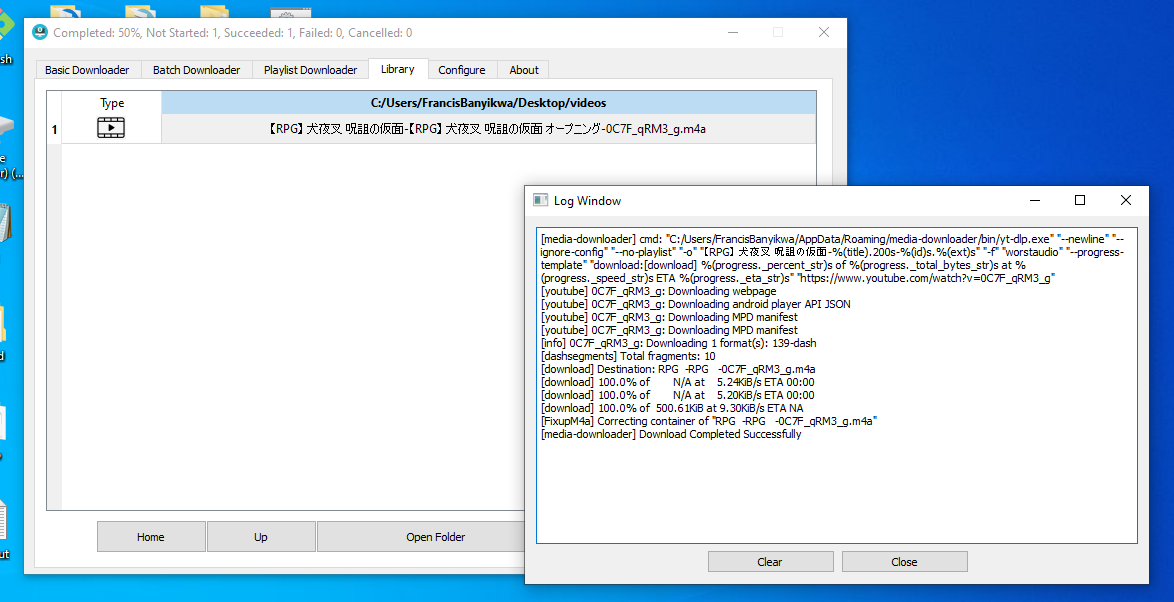Maximize the Log Window
1174x602 pixels.
[x=1080, y=200]
